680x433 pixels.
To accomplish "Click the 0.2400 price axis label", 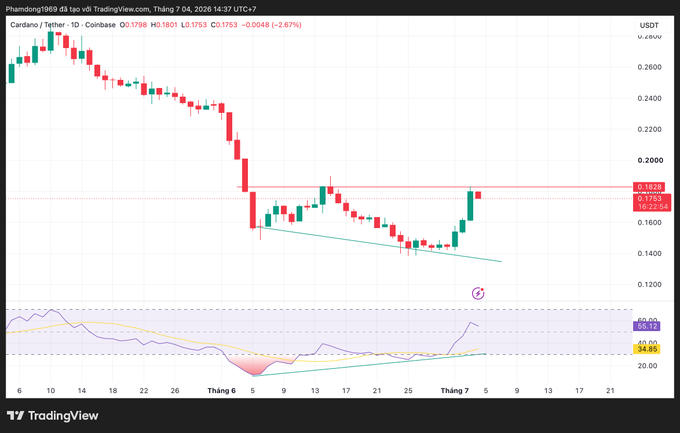I will click(650, 98).
